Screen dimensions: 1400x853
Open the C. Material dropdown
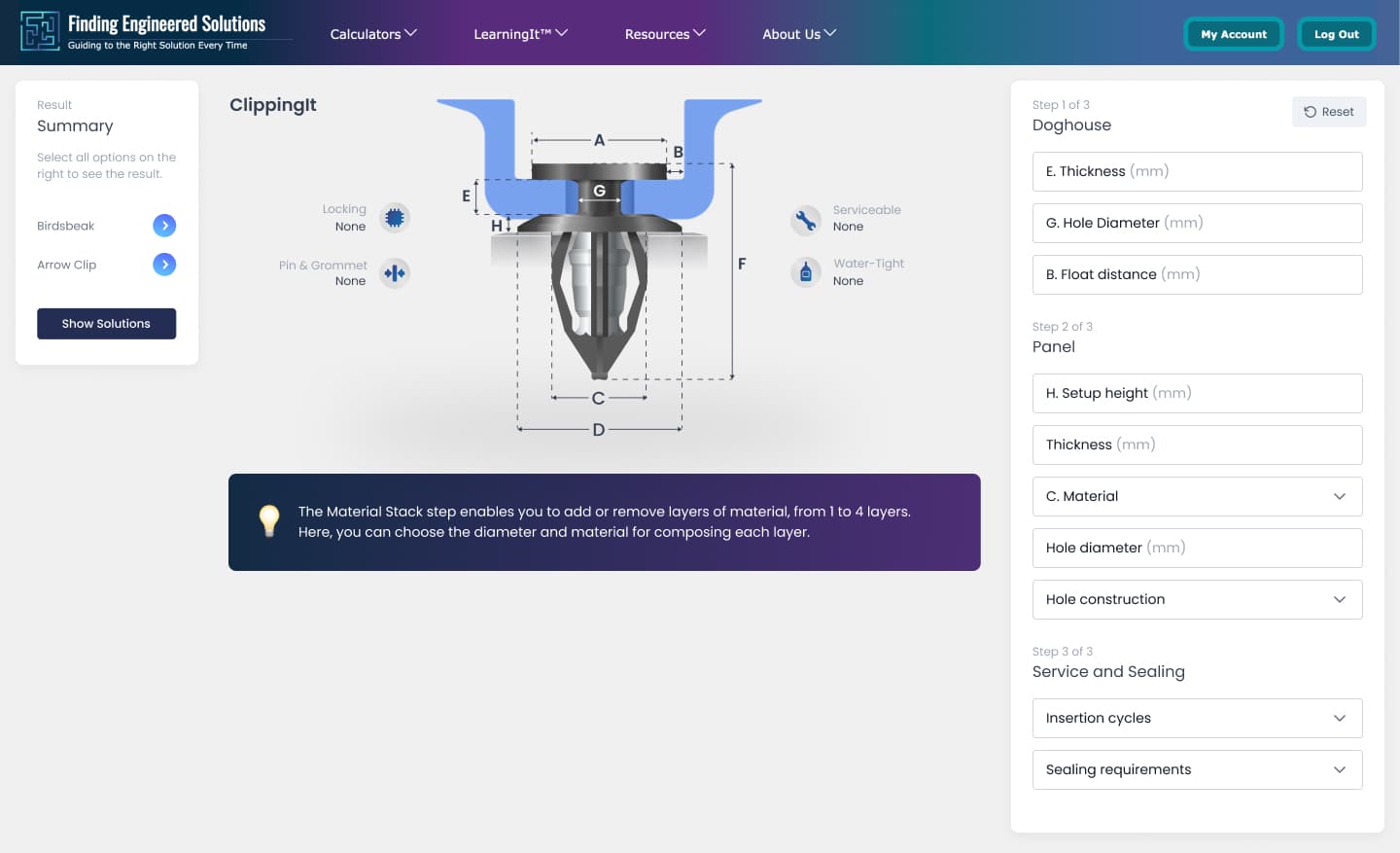[x=1197, y=496]
